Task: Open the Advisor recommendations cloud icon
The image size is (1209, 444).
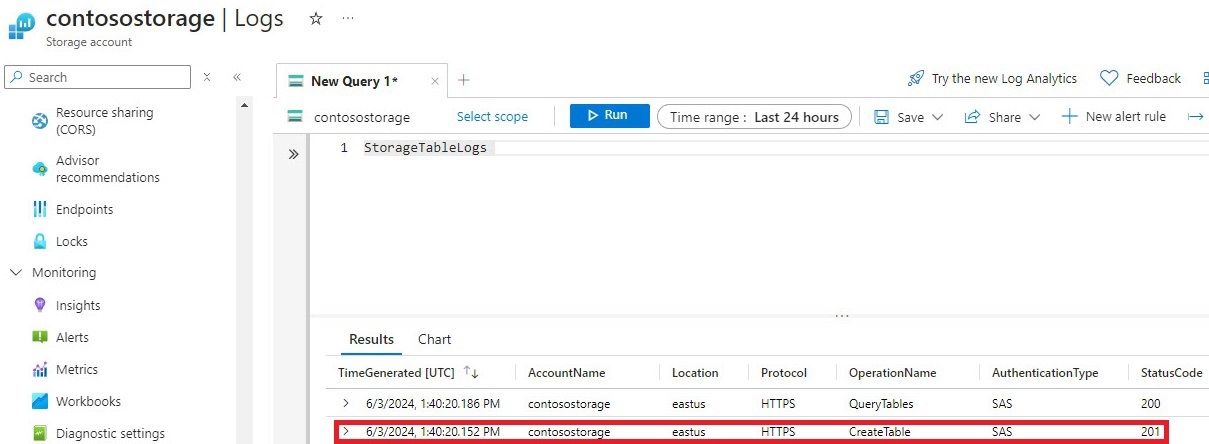Action: (x=40, y=169)
